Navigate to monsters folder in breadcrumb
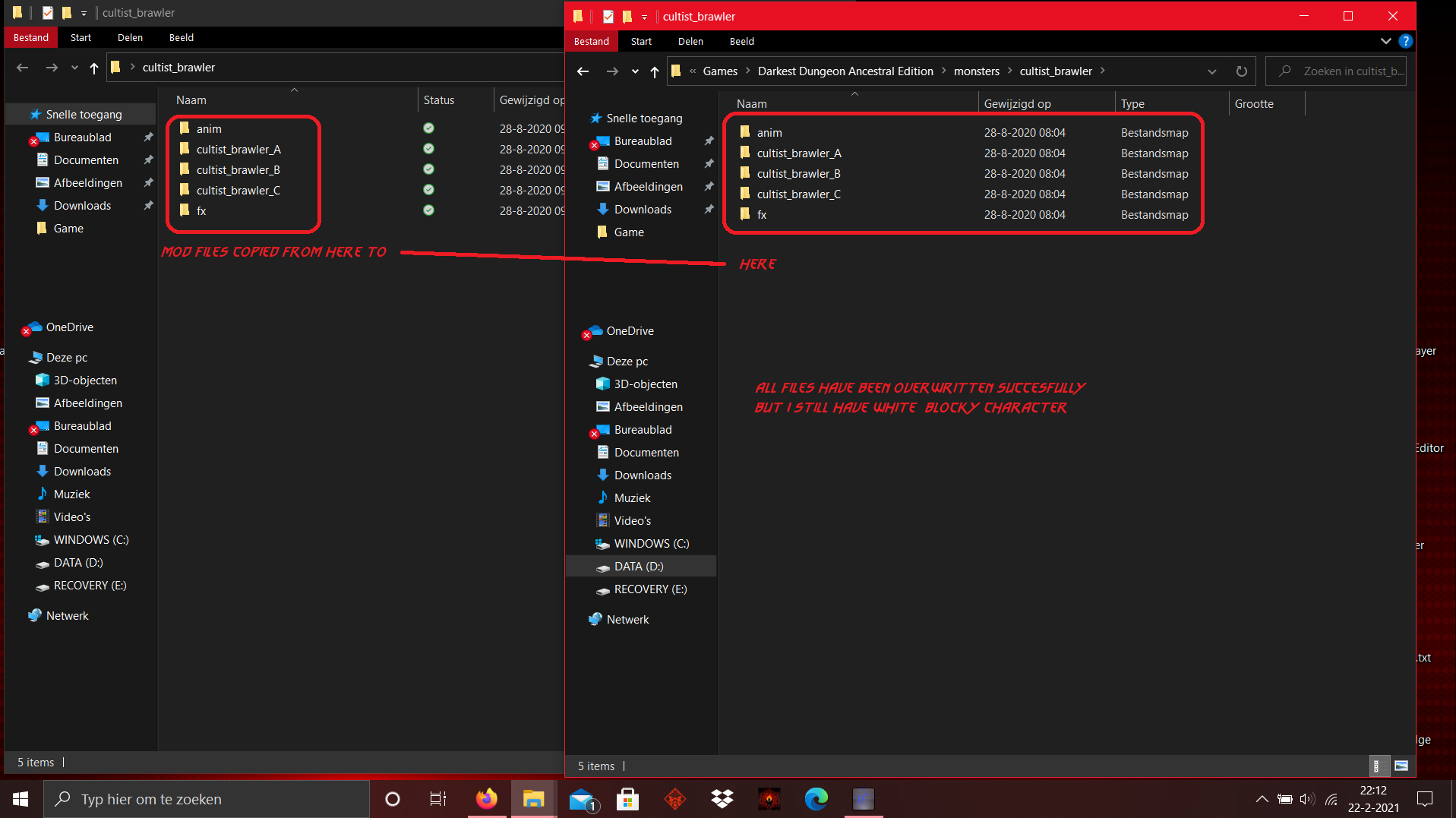This screenshot has height=818, width=1456. [x=976, y=71]
